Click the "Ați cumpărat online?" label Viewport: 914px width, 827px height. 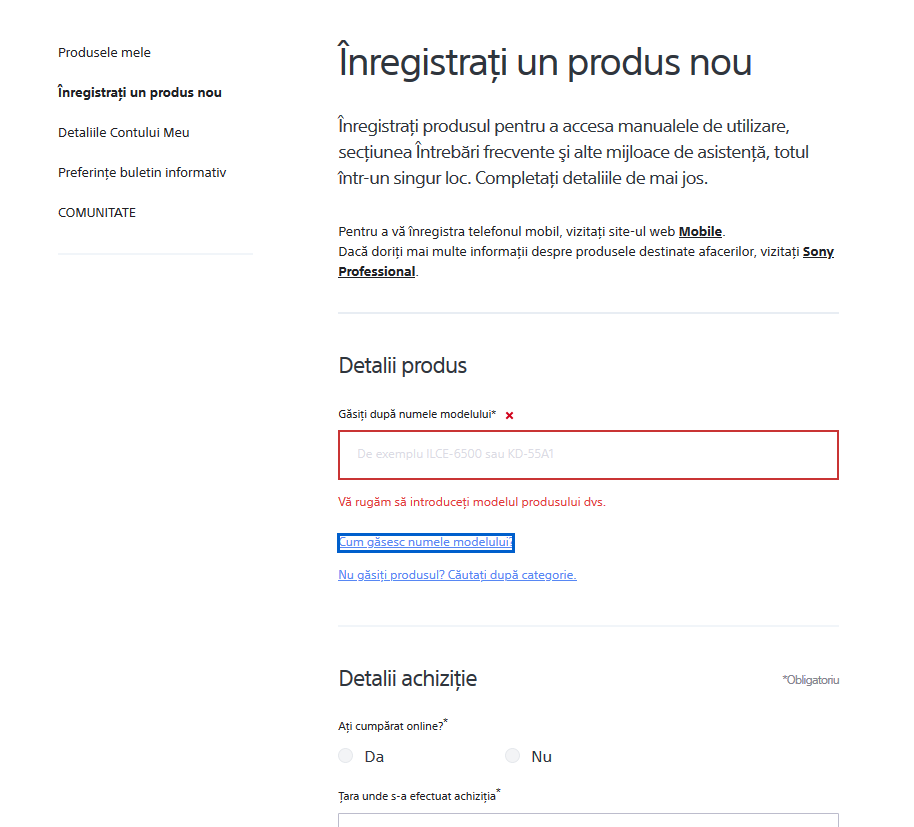pos(391,726)
